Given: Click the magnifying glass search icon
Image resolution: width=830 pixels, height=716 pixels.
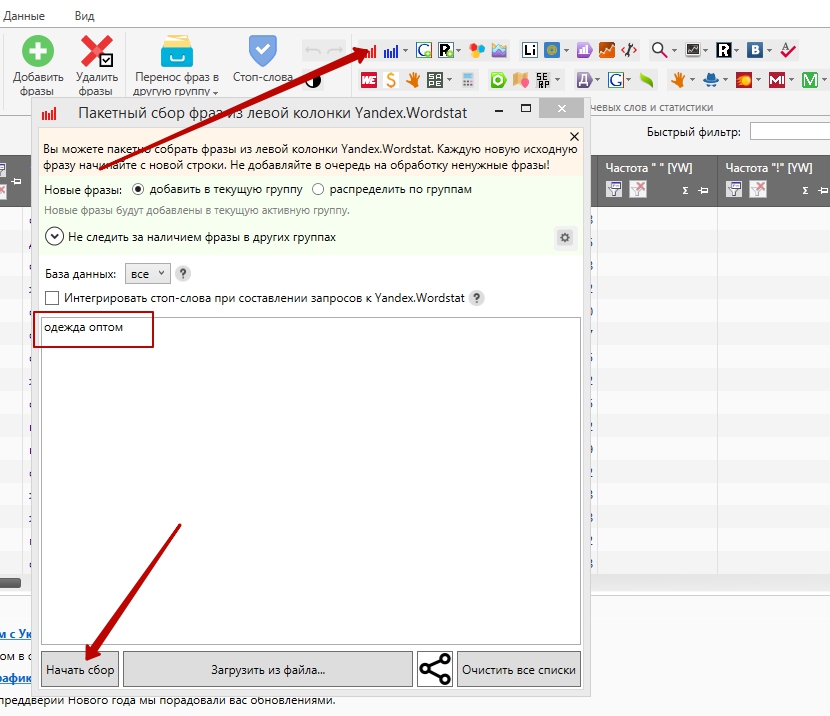Looking at the screenshot, I should pyautogui.click(x=659, y=50).
